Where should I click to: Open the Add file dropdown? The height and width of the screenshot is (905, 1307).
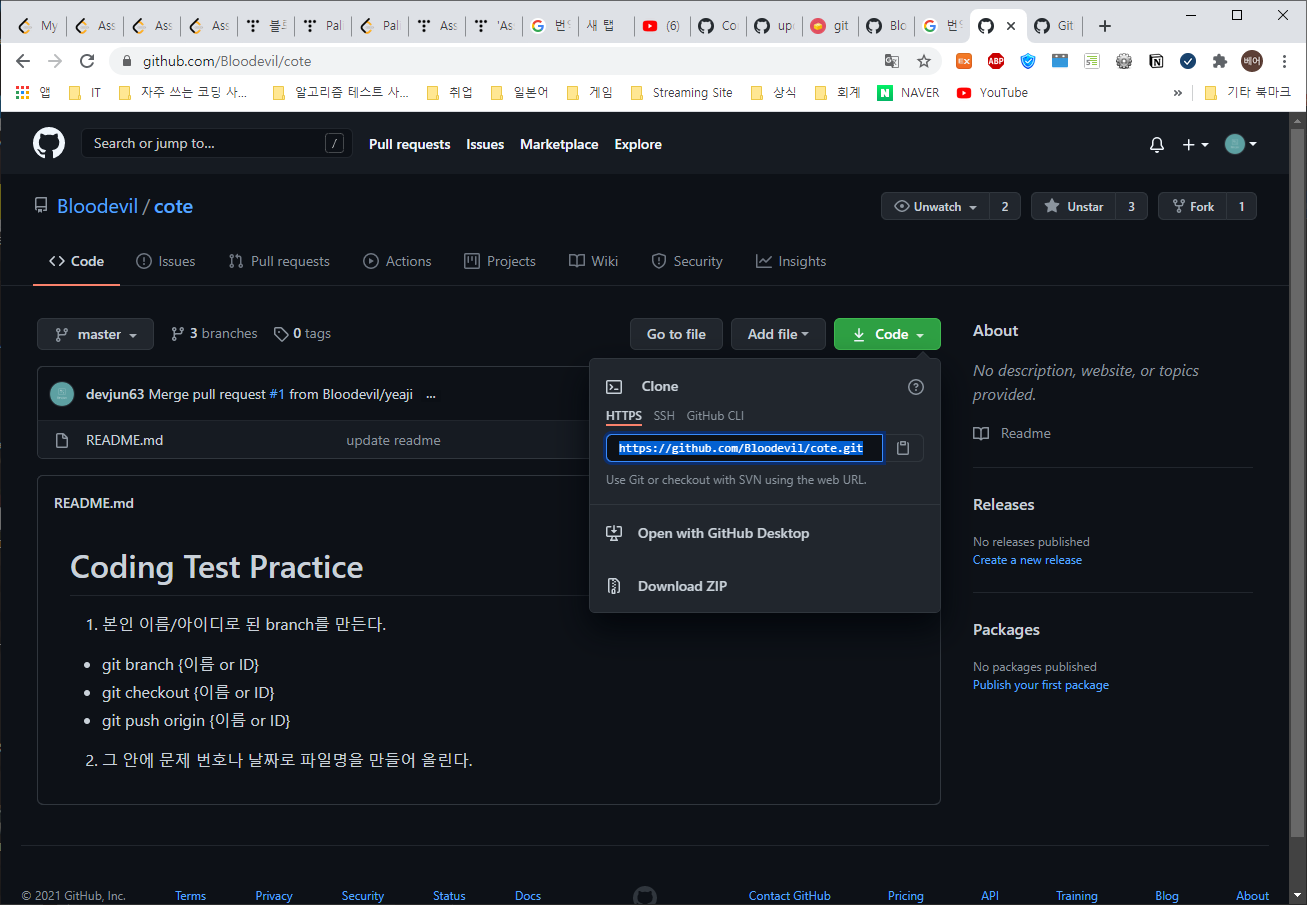point(778,334)
